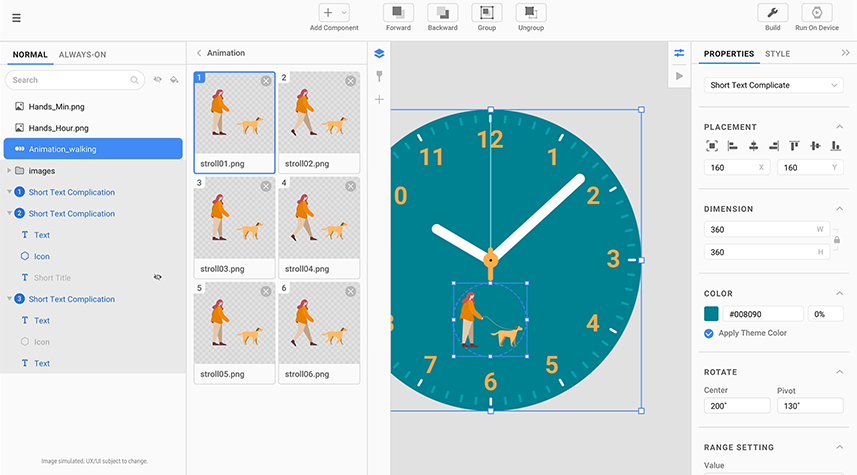Expand the images folder in layer list
The height and width of the screenshot is (475, 857).
pyautogui.click(x=9, y=171)
